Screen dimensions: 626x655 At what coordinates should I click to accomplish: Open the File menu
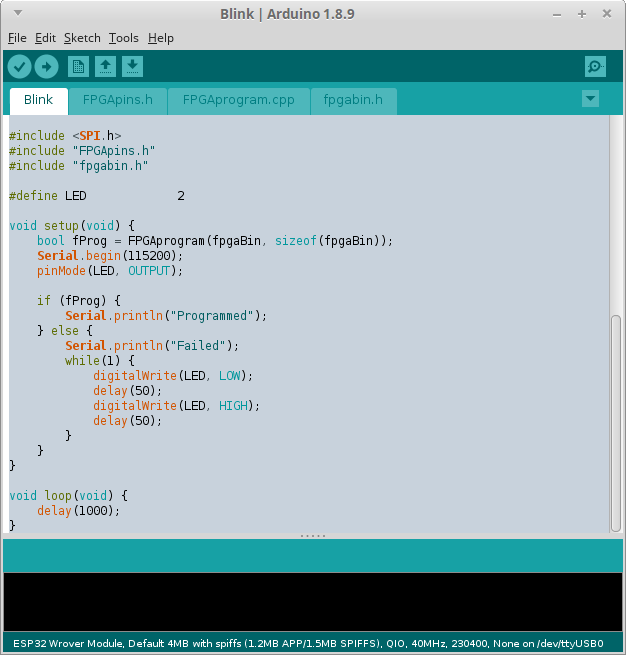[17, 38]
